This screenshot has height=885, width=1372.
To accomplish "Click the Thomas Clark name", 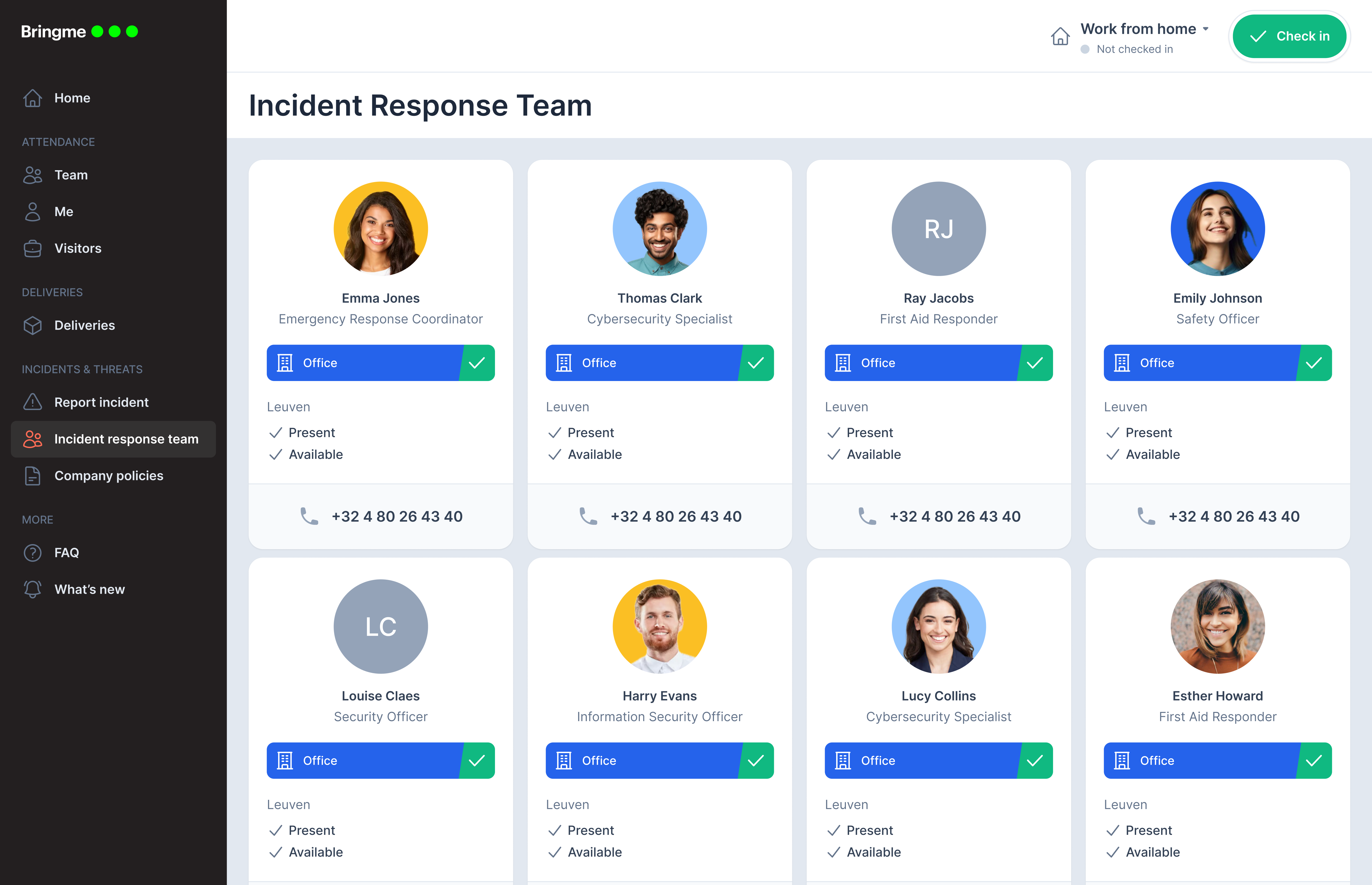I will click(660, 298).
